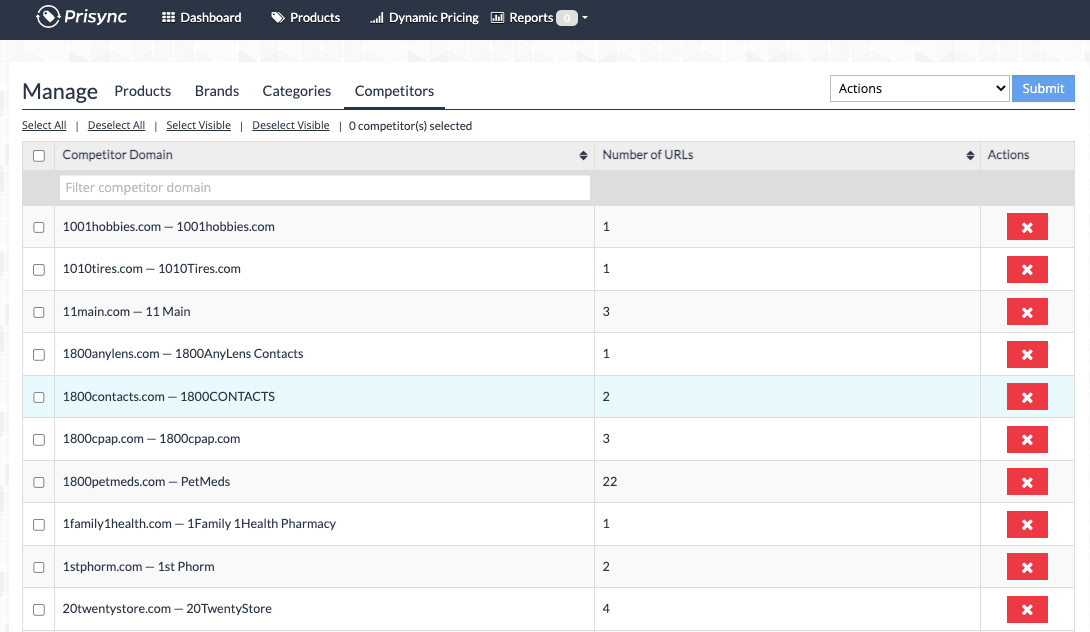Delete the 1010tires.com competitor

(x=1027, y=270)
